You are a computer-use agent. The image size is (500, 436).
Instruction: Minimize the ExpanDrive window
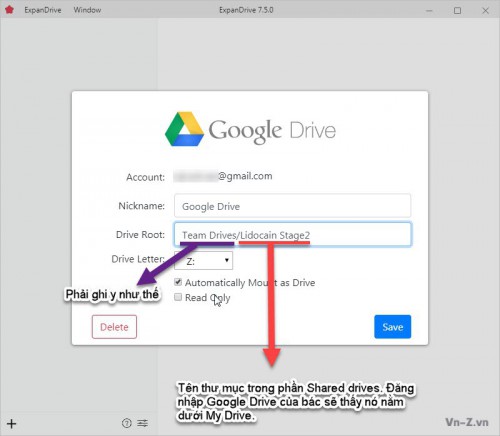429,10
